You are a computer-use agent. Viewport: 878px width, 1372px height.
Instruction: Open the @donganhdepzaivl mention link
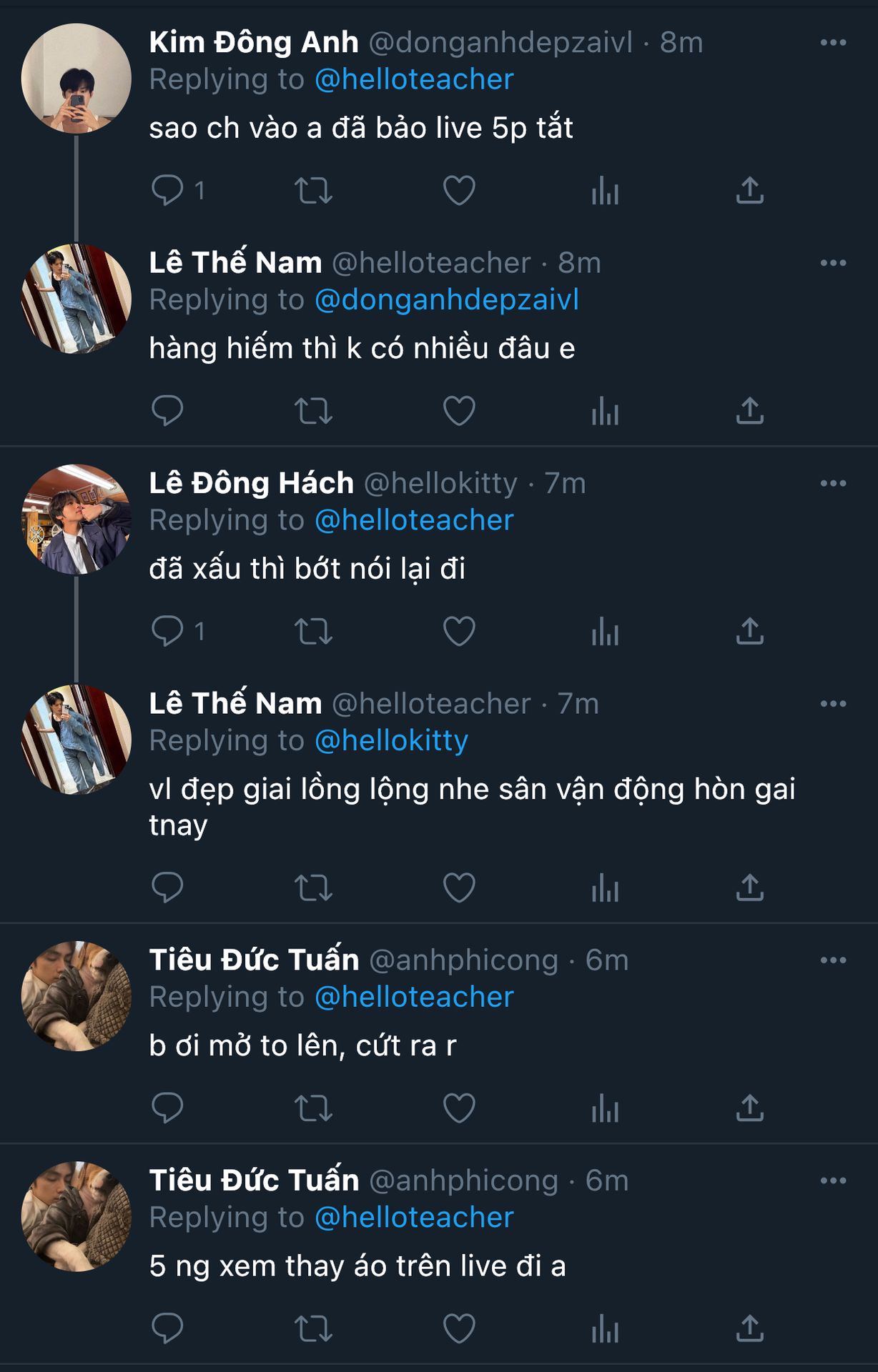(x=447, y=300)
